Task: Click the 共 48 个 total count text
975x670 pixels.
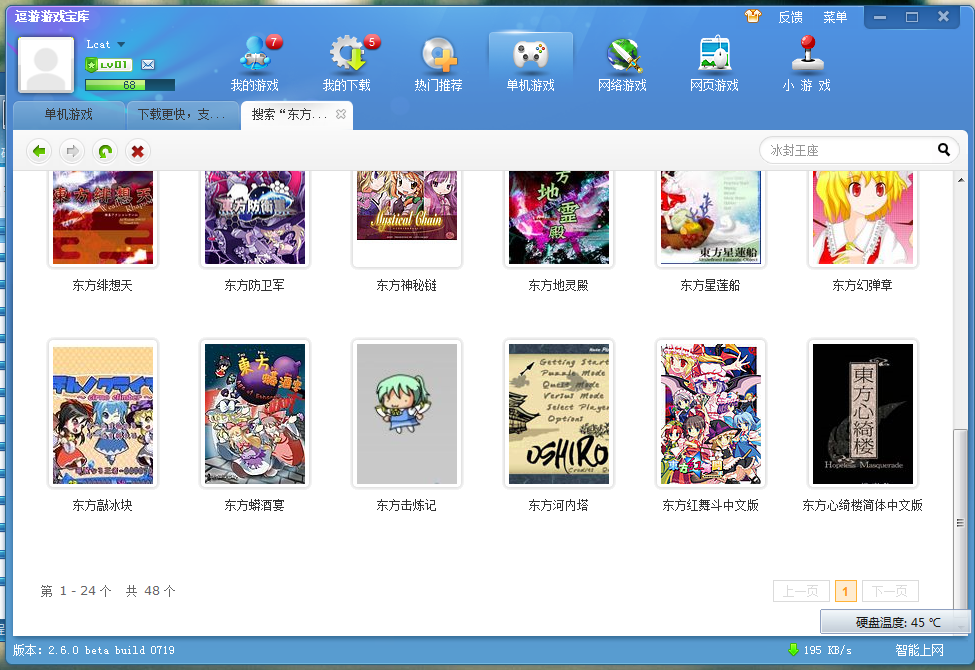Action: (x=150, y=591)
